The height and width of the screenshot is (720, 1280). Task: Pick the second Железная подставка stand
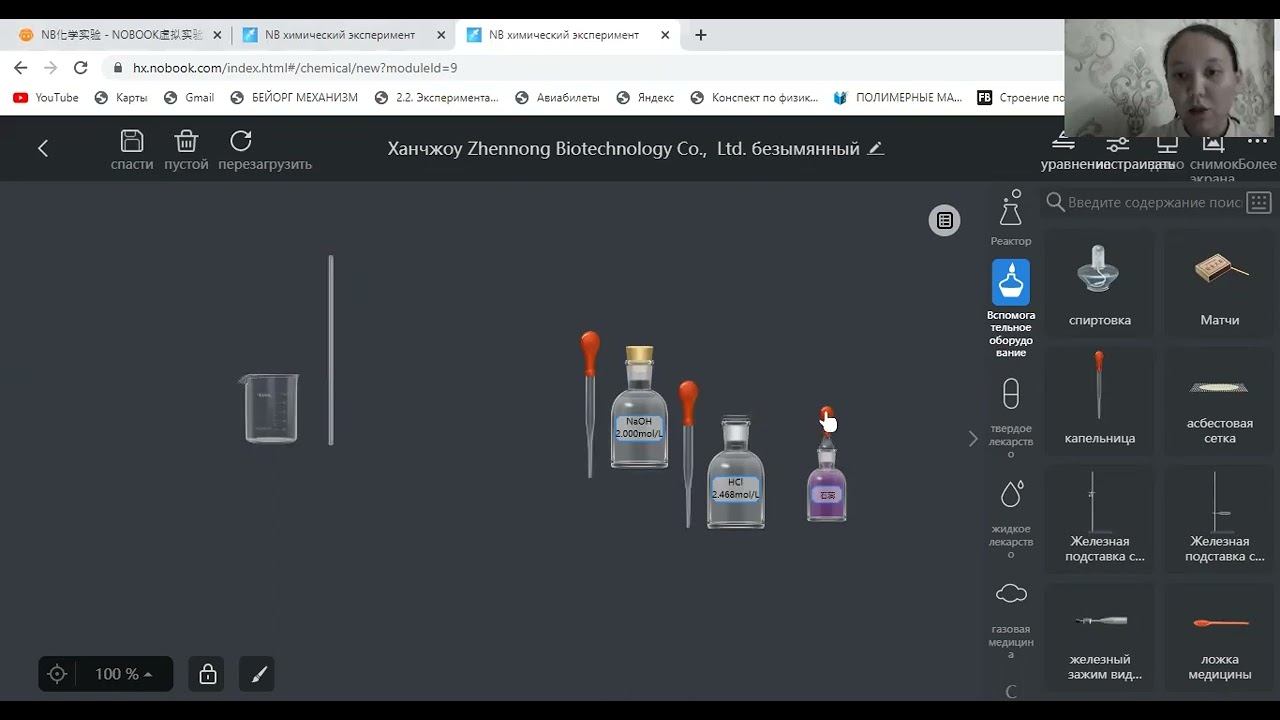pyautogui.click(x=1220, y=518)
